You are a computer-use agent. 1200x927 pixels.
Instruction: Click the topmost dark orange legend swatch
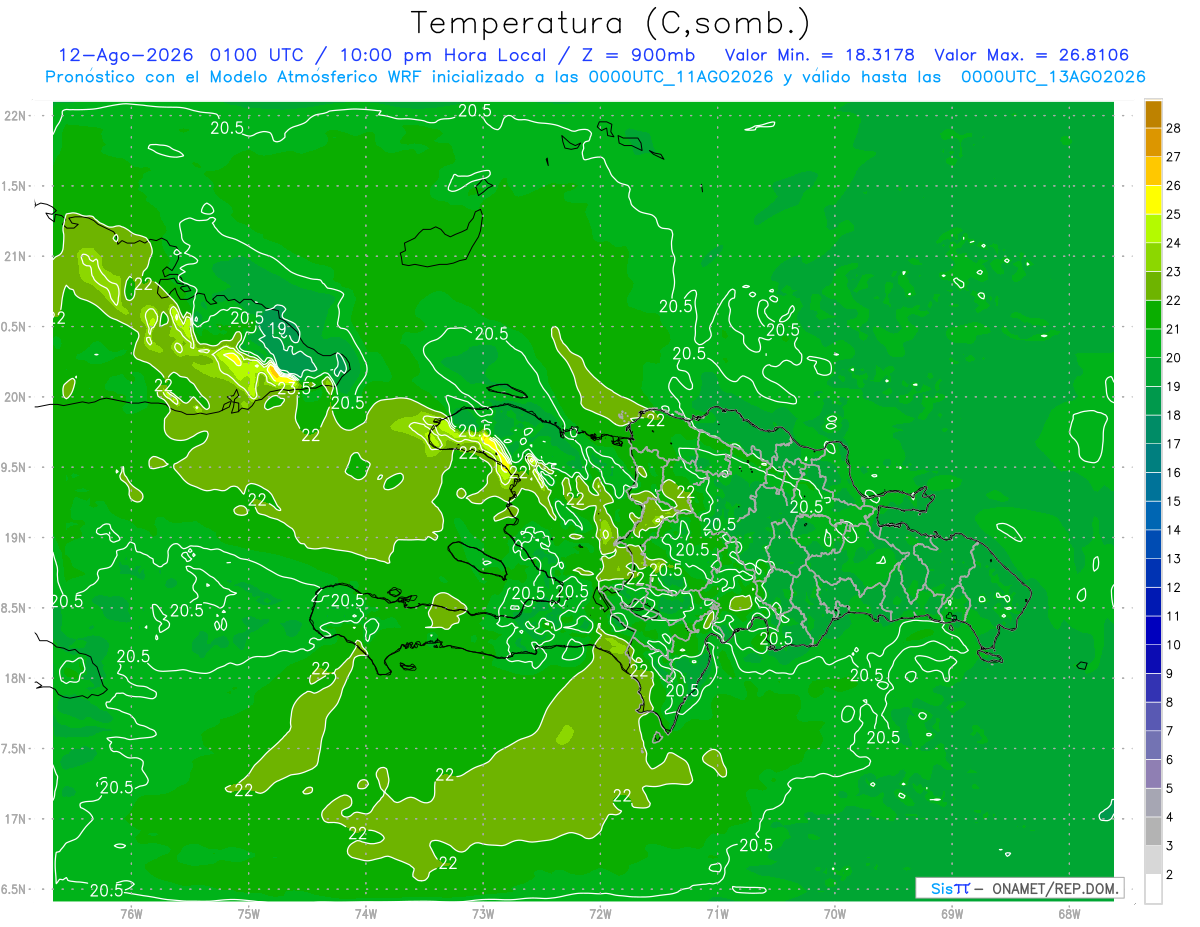[x=1153, y=114]
